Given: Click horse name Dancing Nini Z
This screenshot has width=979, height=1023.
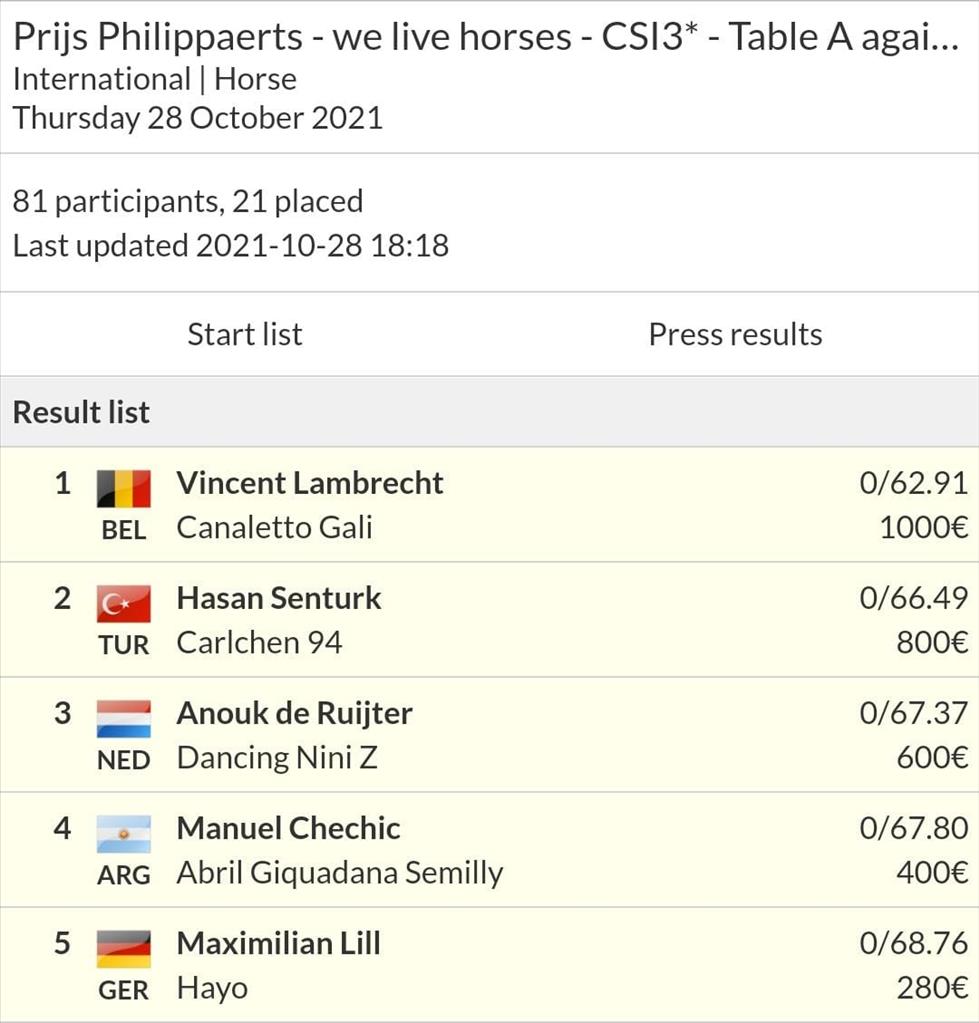Looking at the screenshot, I should click(277, 758).
